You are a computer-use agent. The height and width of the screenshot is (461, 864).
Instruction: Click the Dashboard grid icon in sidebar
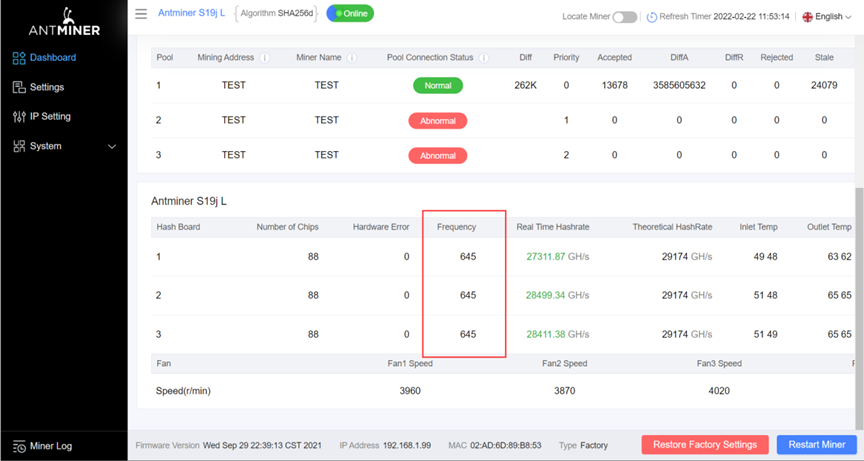18,58
